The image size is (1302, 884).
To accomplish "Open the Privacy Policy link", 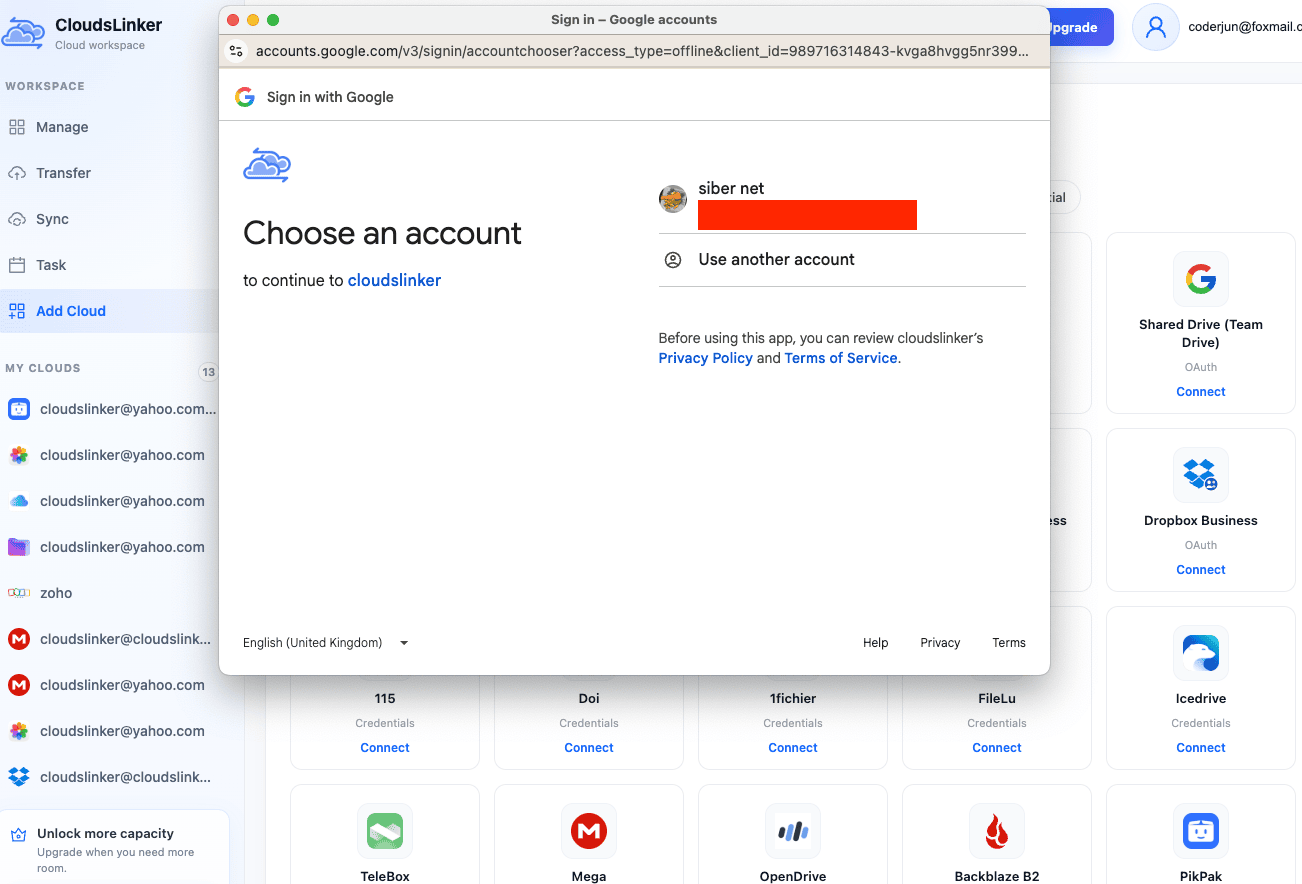I will coord(705,358).
